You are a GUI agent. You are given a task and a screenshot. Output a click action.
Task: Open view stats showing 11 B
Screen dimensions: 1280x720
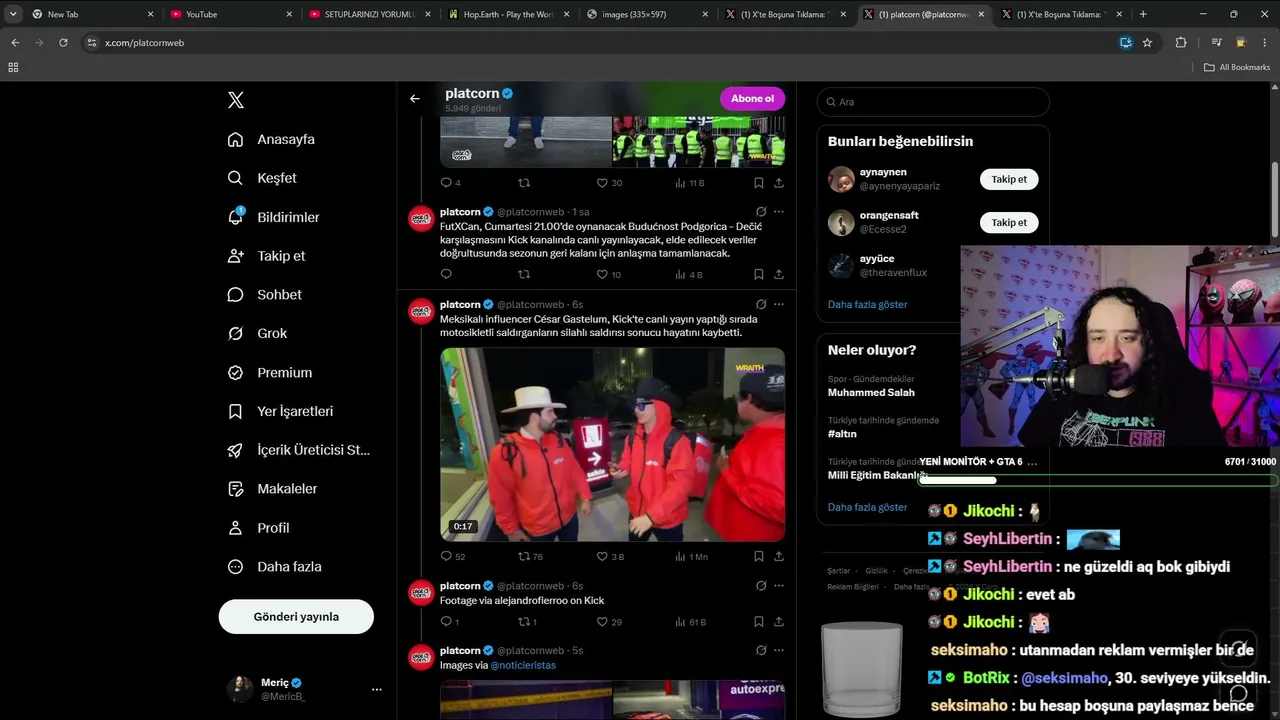690,183
